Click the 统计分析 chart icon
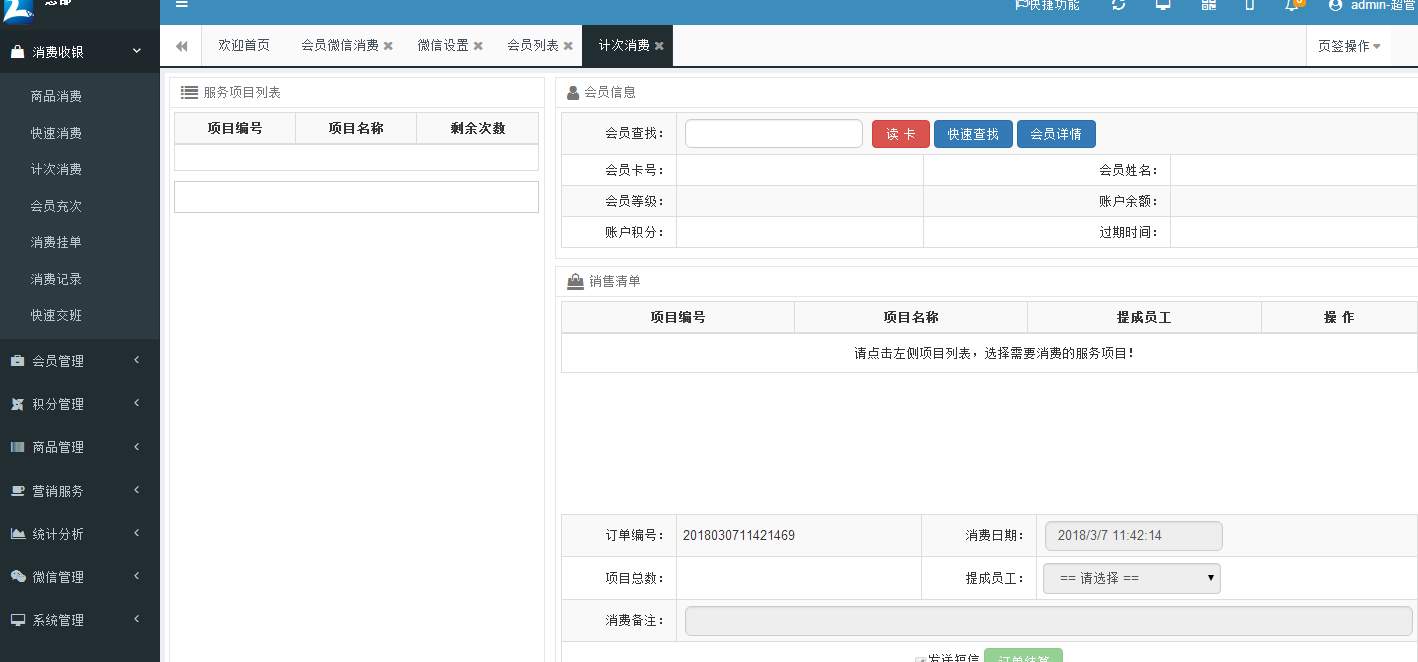Viewport: 1418px width, 662px height. (x=17, y=534)
